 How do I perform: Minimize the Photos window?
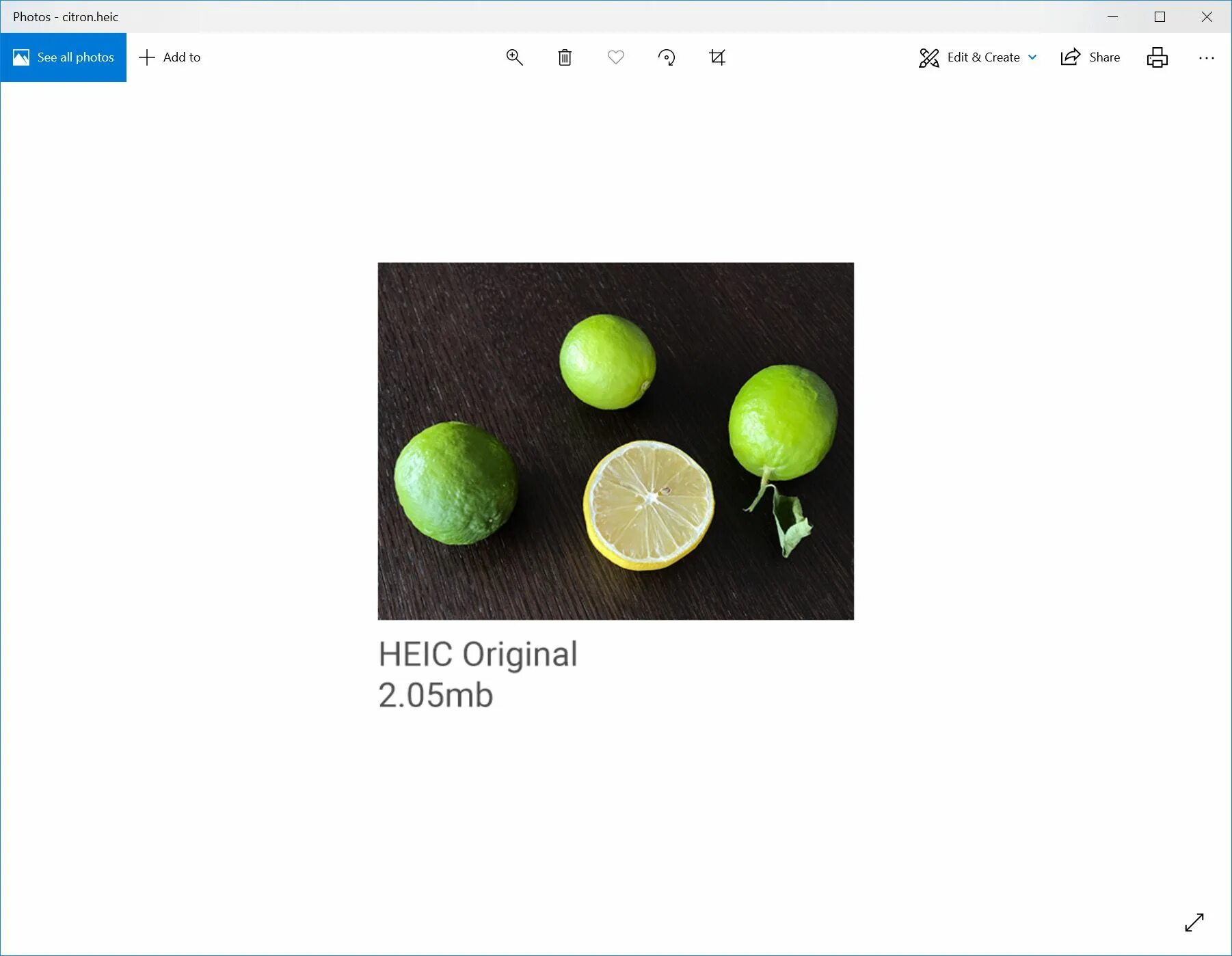point(1113,17)
